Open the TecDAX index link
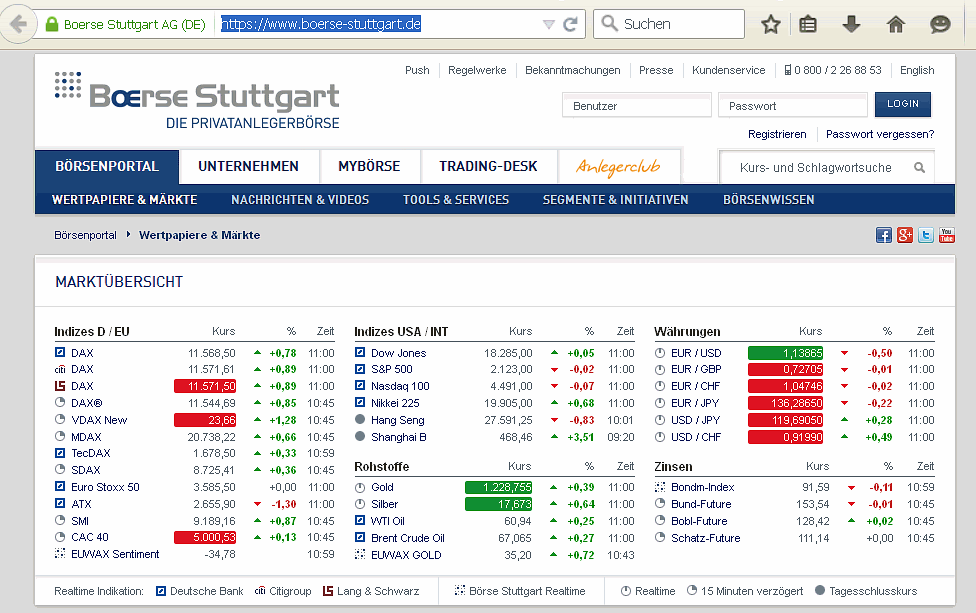Screen dimensions: 976x613 tap(91, 453)
